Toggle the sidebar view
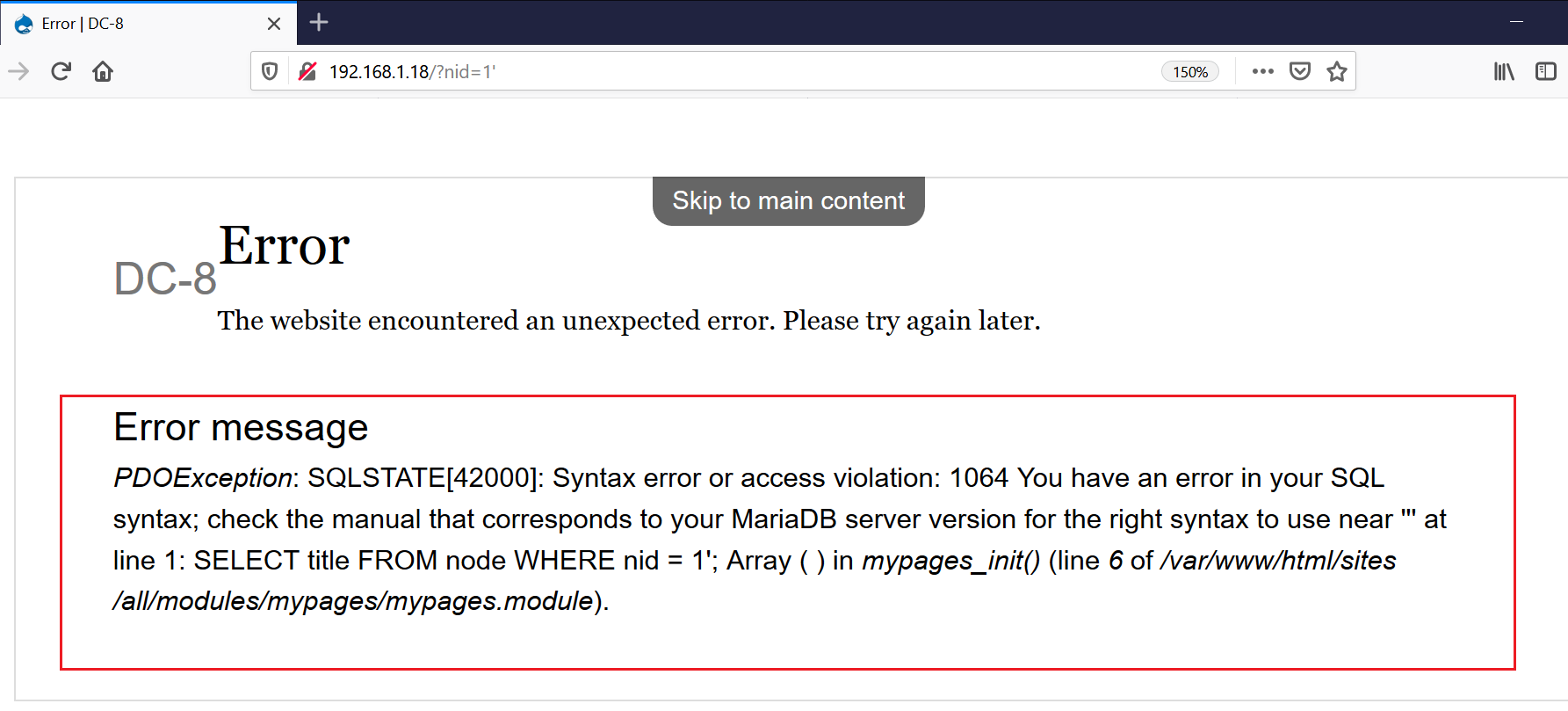Image resolution: width=1568 pixels, height=711 pixels. pyautogui.click(x=1545, y=71)
